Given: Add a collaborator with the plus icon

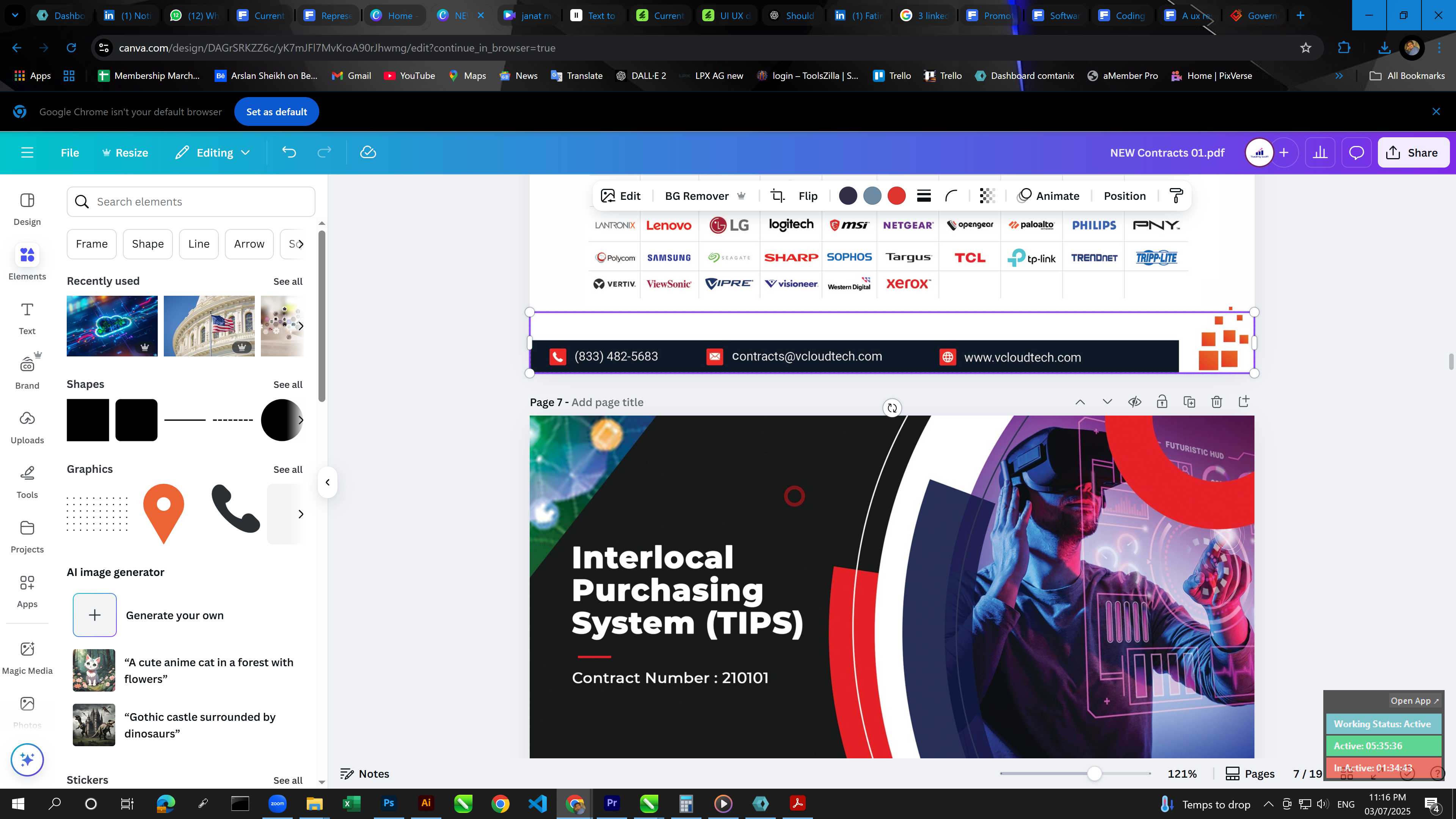Looking at the screenshot, I should [x=1284, y=152].
